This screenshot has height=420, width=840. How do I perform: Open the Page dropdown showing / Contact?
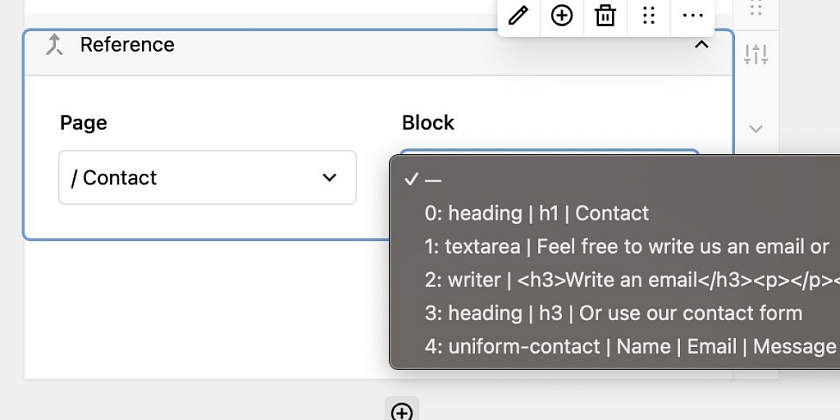tap(207, 177)
